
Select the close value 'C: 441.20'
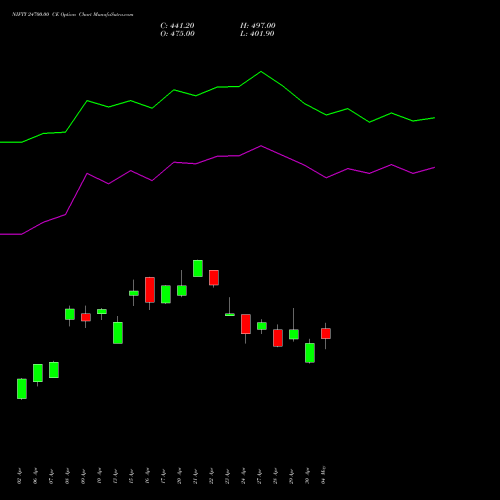click(177, 26)
